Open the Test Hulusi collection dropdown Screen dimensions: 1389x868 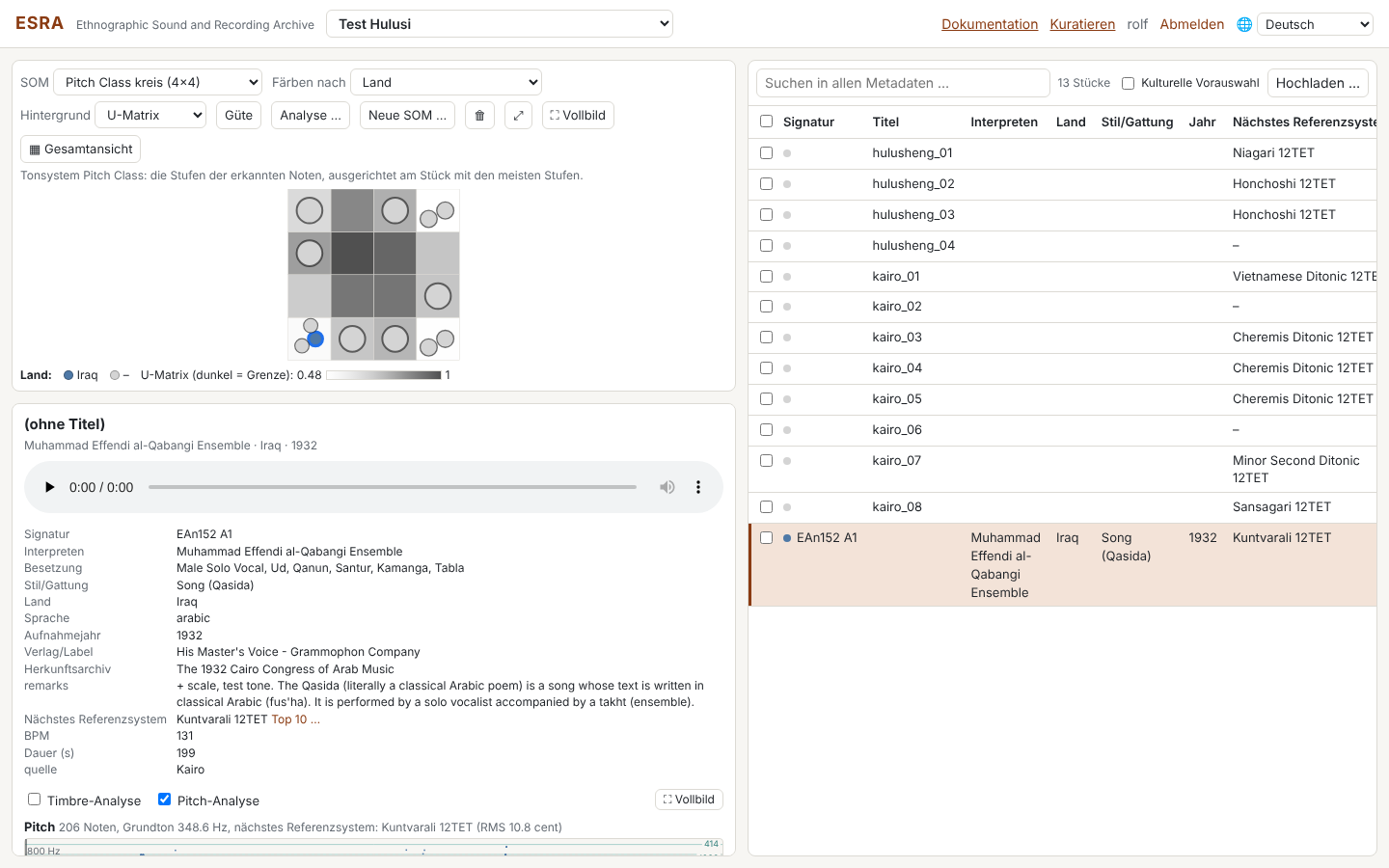pyautogui.click(x=500, y=24)
